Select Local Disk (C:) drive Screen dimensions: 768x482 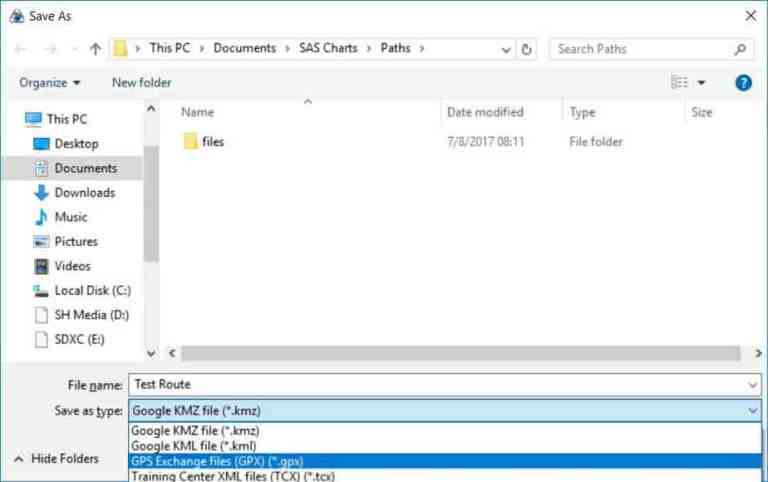(x=92, y=290)
